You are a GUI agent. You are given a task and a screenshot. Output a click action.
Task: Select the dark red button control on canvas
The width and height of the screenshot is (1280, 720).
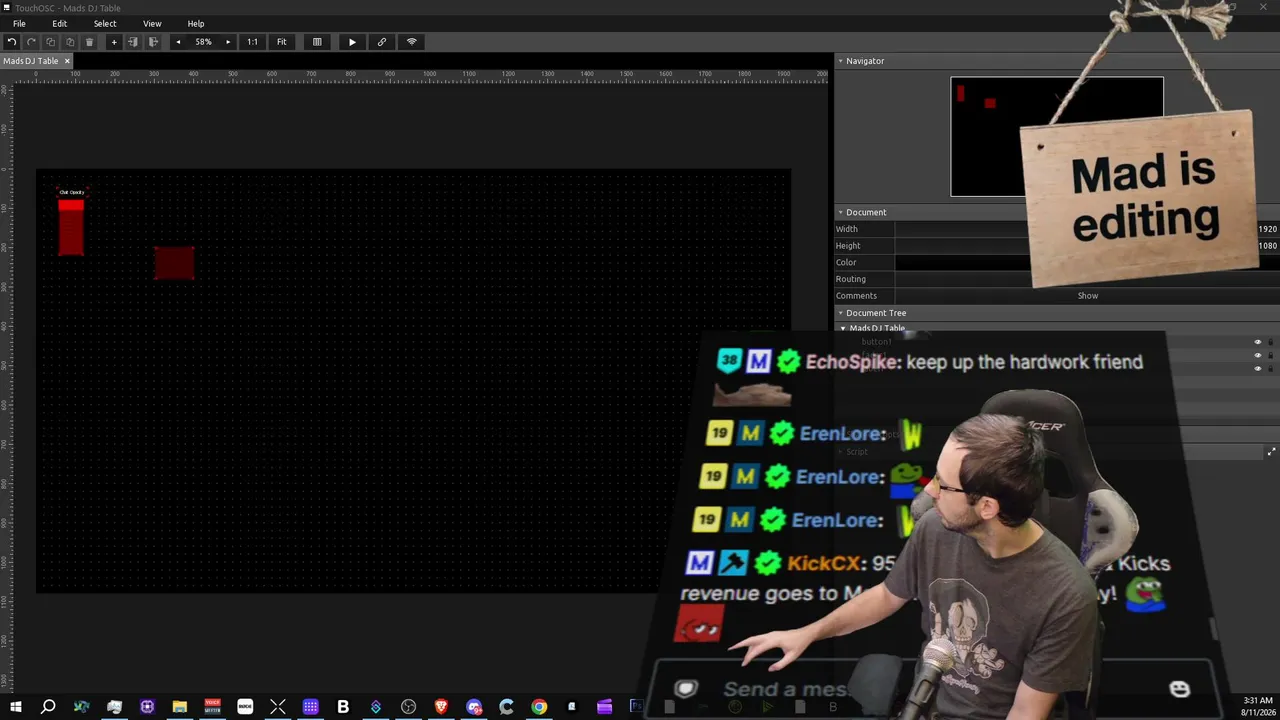click(x=174, y=263)
